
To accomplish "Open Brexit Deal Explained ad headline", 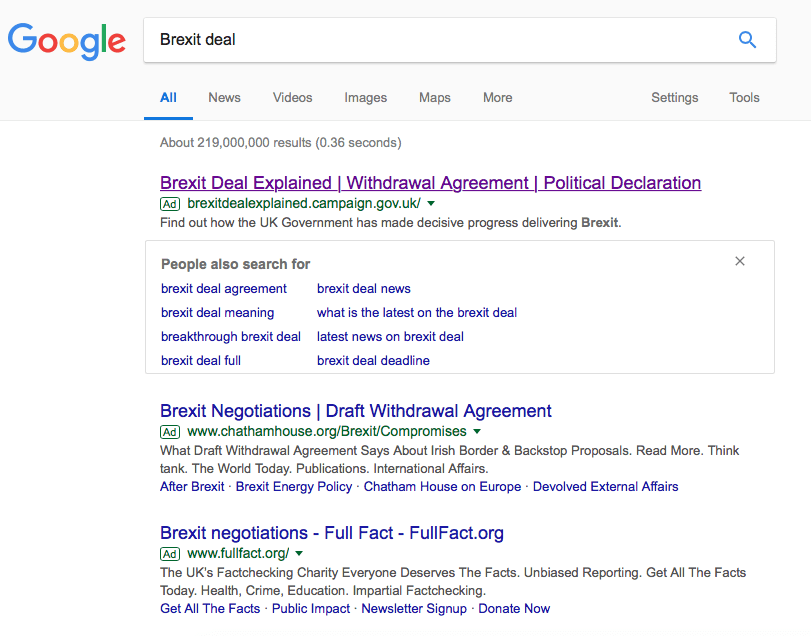I will click(x=430, y=183).
